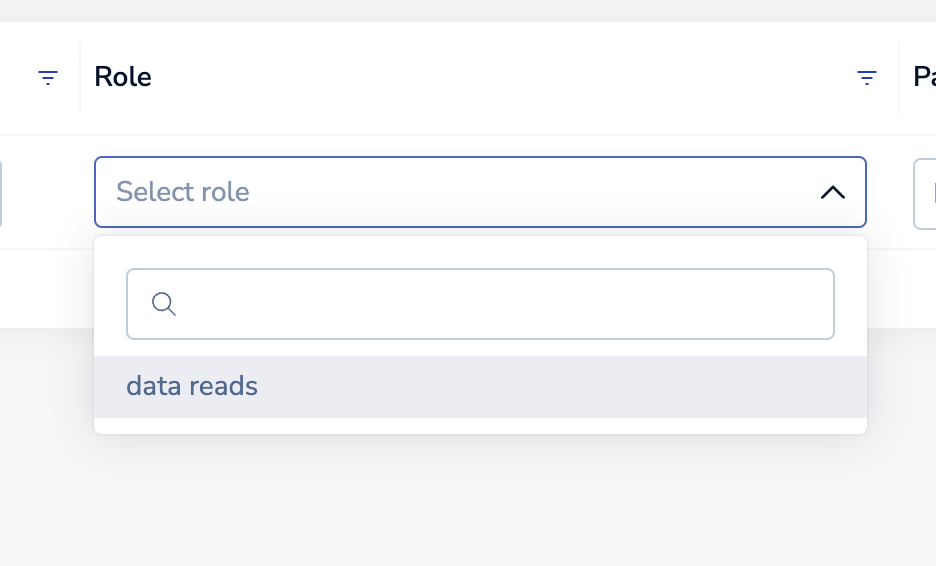Image resolution: width=936 pixels, height=566 pixels.
Task: Sort by the Role column header
Action: pos(123,77)
